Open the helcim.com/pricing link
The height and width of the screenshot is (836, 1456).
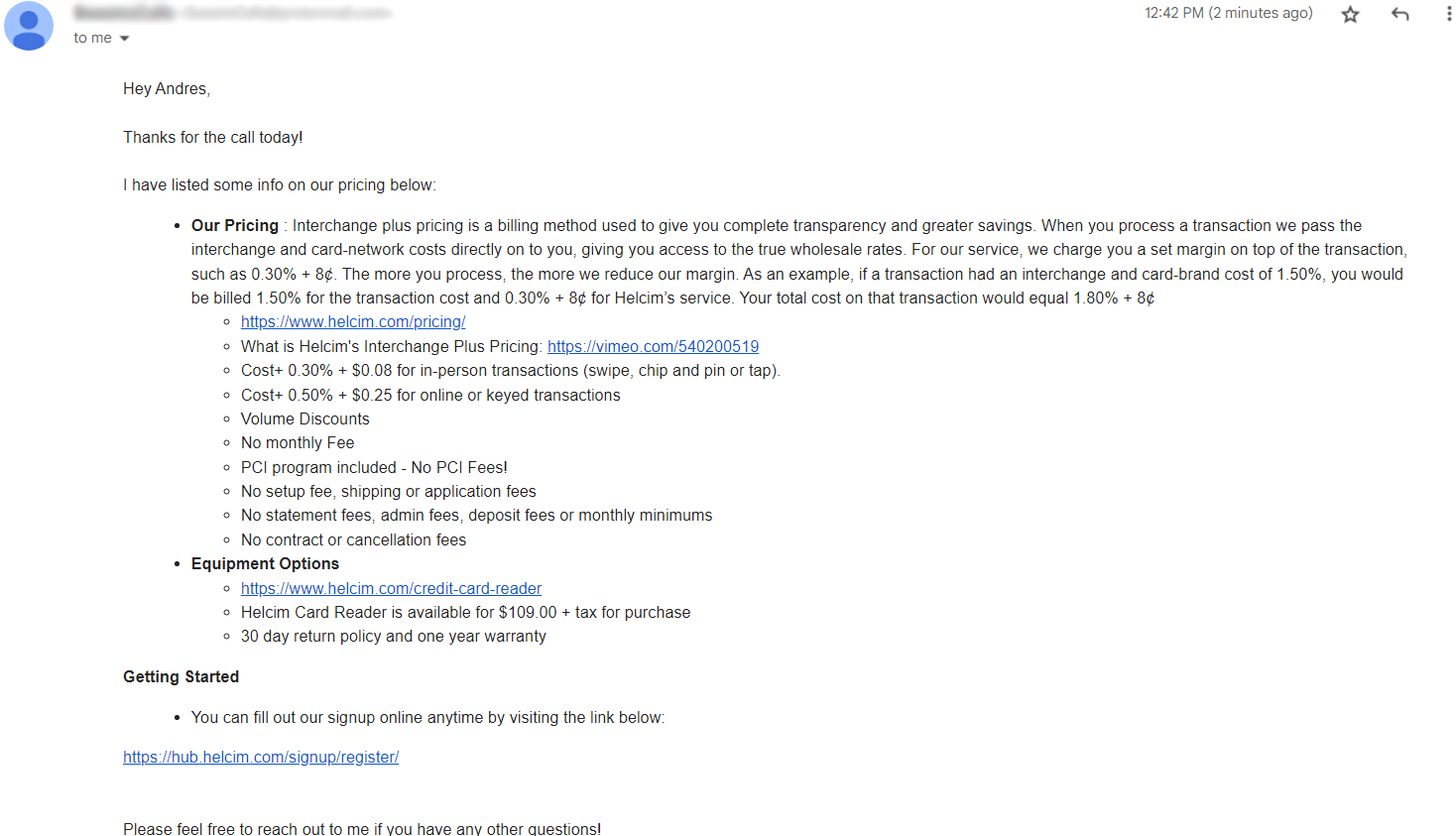353,321
